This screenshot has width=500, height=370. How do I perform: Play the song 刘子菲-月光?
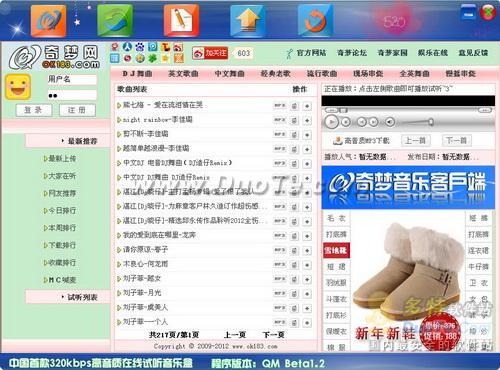[x=142, y=293]
